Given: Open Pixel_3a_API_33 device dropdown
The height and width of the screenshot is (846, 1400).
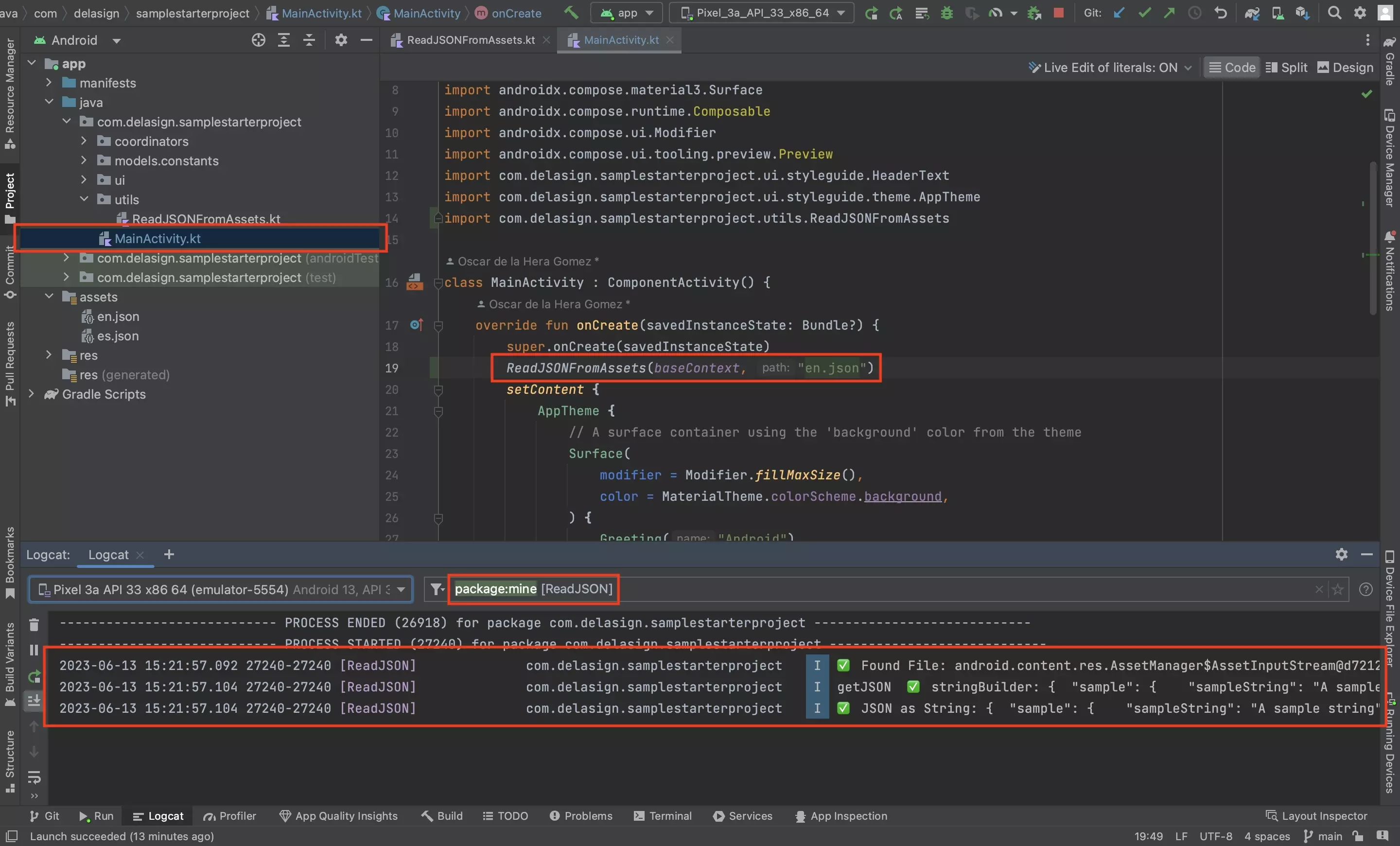Looking at the screenshot, I should pos(761,13).
